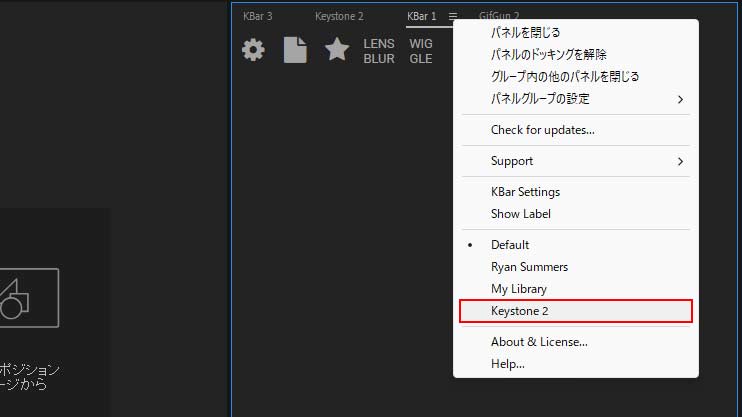Screen dimensions: 742x417
Task: Open the KBar 1 panel hamburger menu
Action: pos(453,17)
